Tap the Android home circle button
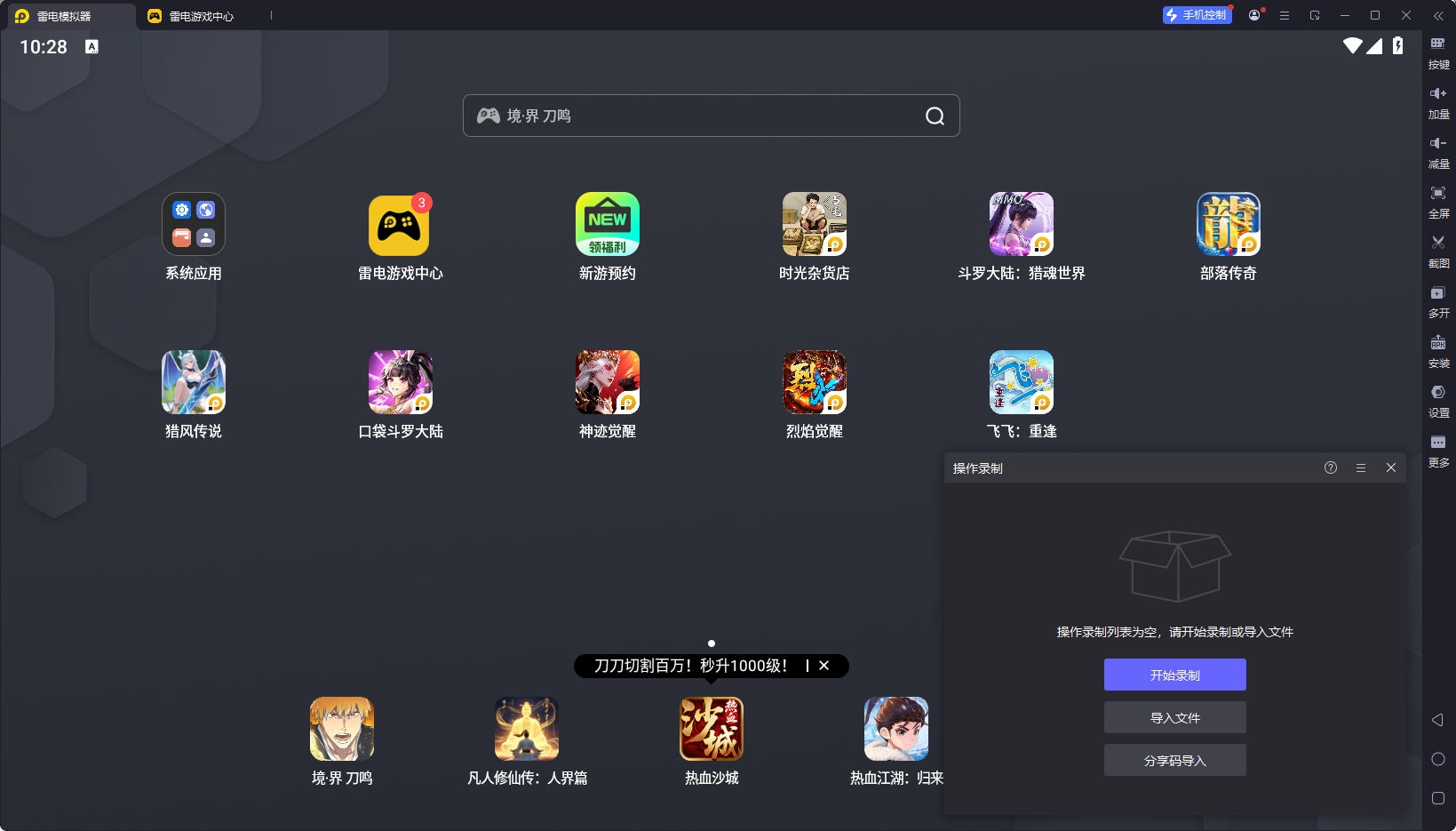 (x=1438, y=759)
